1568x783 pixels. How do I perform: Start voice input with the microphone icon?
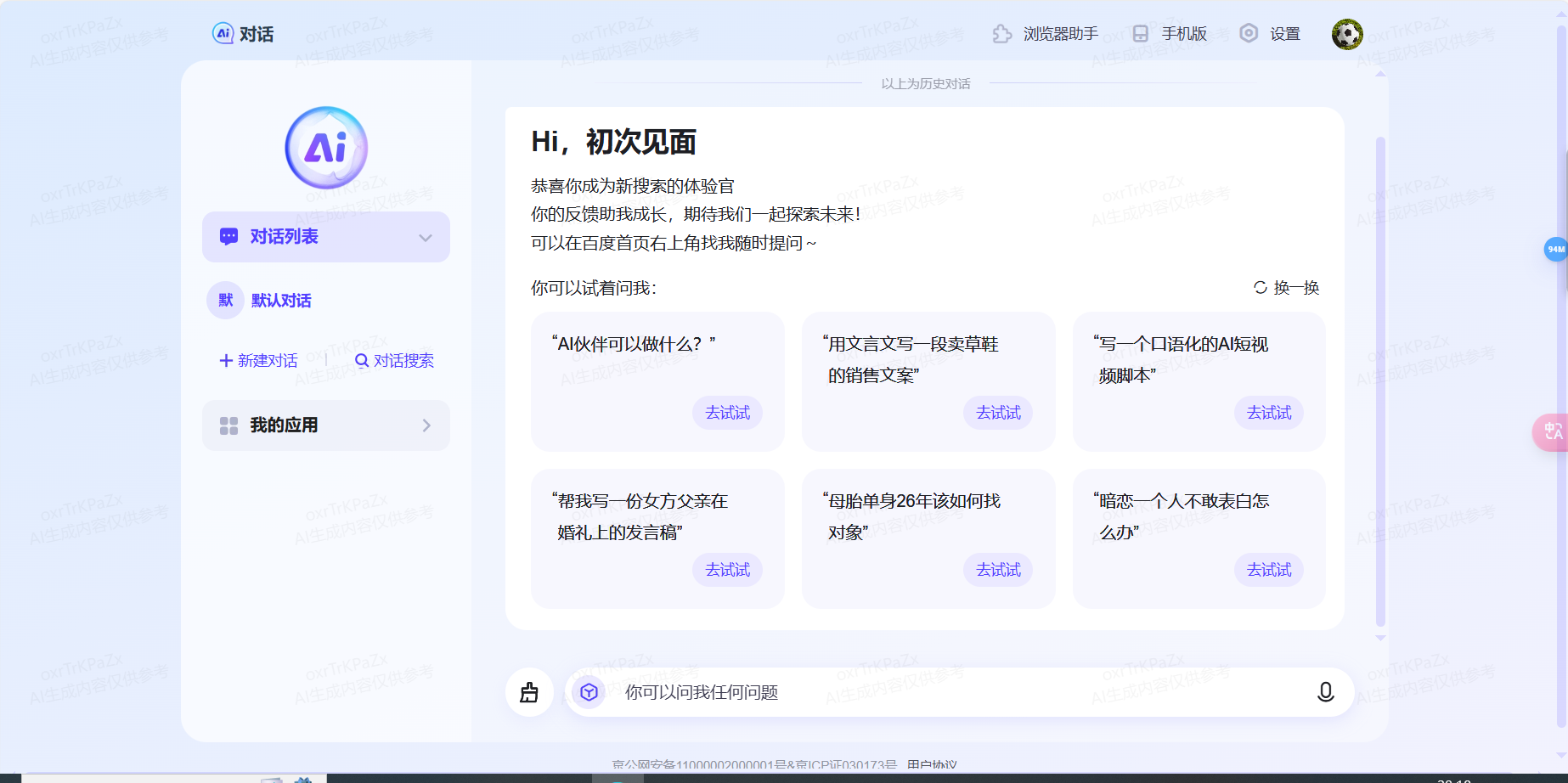pos(1325,692)
